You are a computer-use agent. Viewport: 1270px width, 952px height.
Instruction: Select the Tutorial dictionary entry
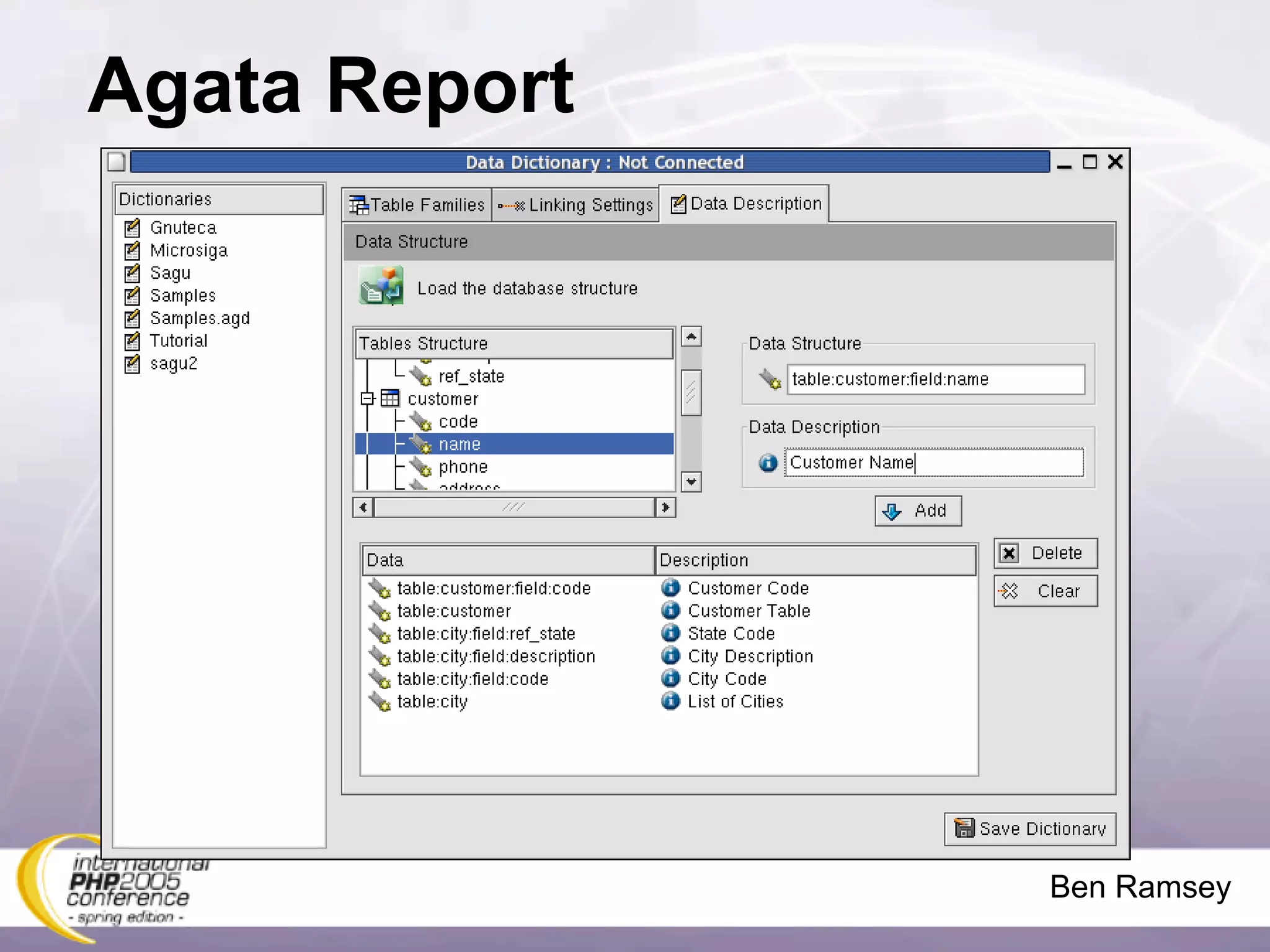click(179, 341)
